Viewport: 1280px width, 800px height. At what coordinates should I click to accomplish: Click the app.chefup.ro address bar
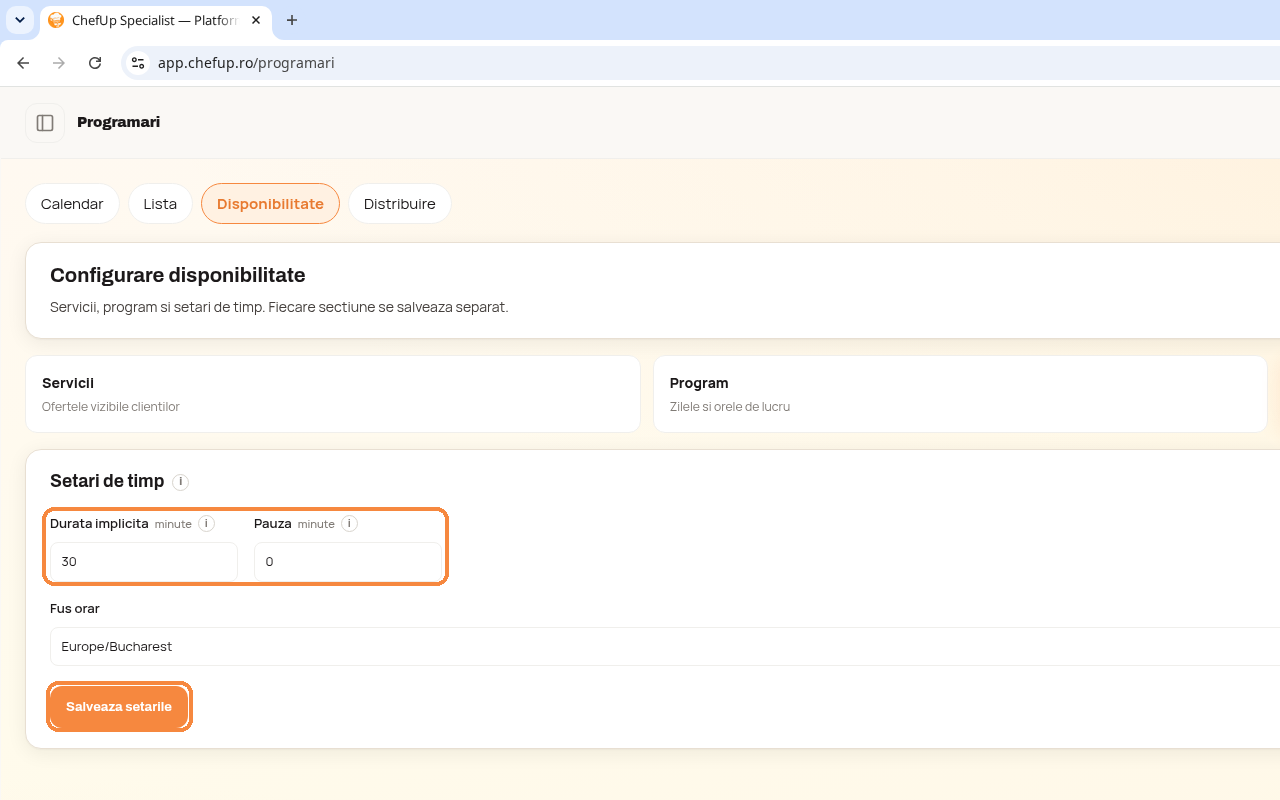coord(700,63)
